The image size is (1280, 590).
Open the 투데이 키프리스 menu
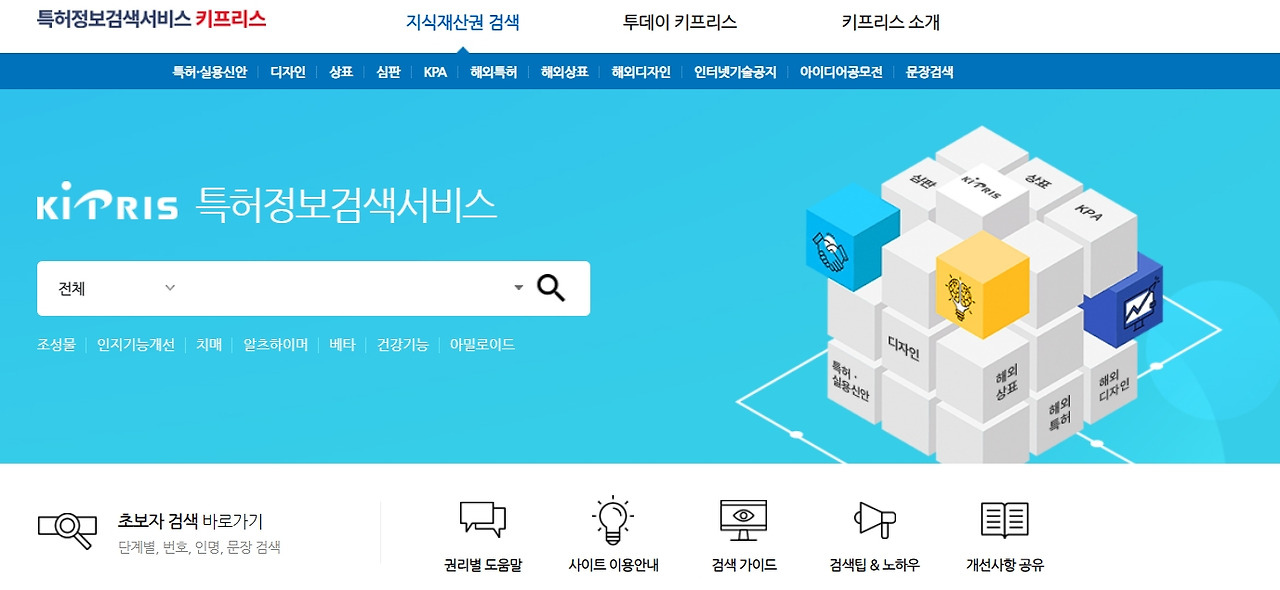pyautogui.click(x=680, y=22)
